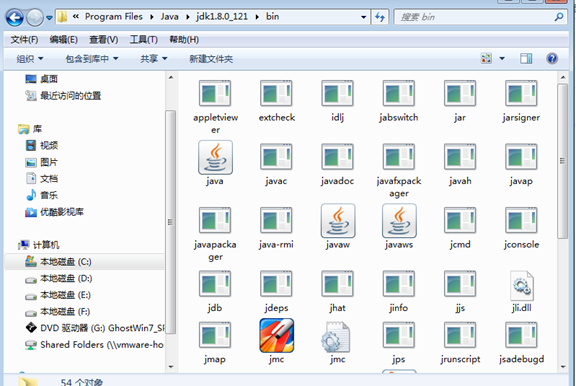Select the javafxpackager file icon

pos(399,157)
